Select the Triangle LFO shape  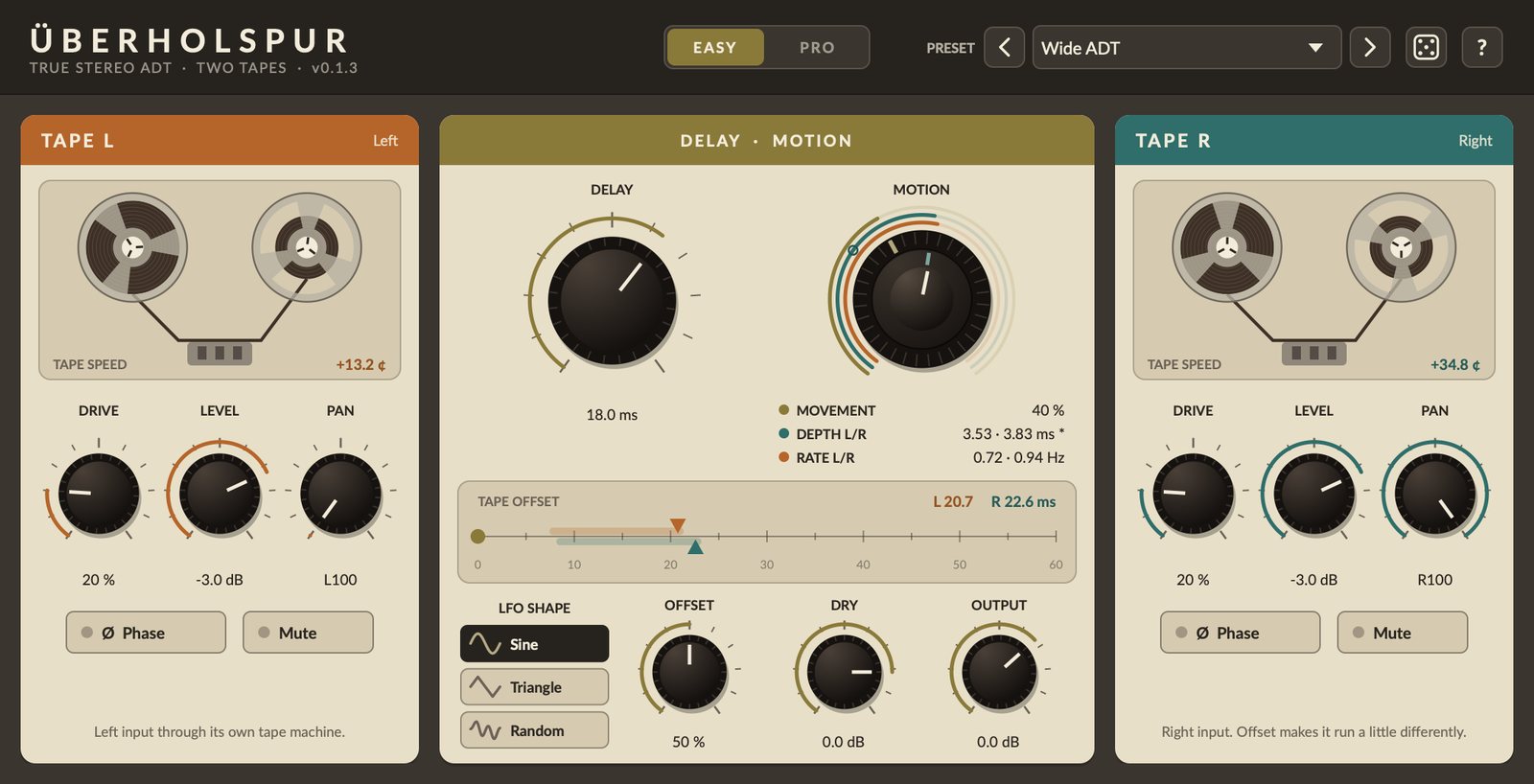(x=534, y=687)
